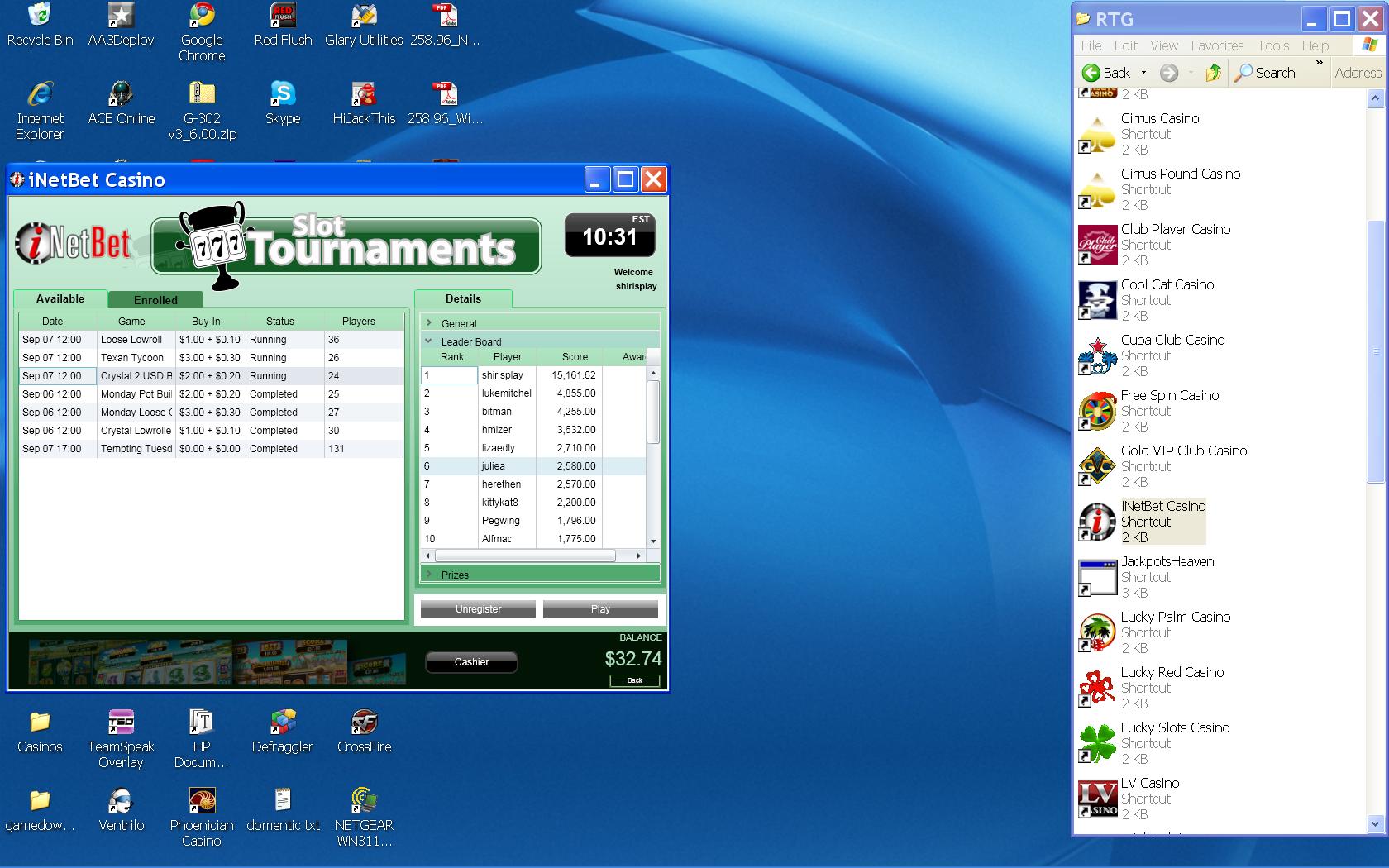Select the Monday Pot Buil tournament row

[x=211, y=394]
